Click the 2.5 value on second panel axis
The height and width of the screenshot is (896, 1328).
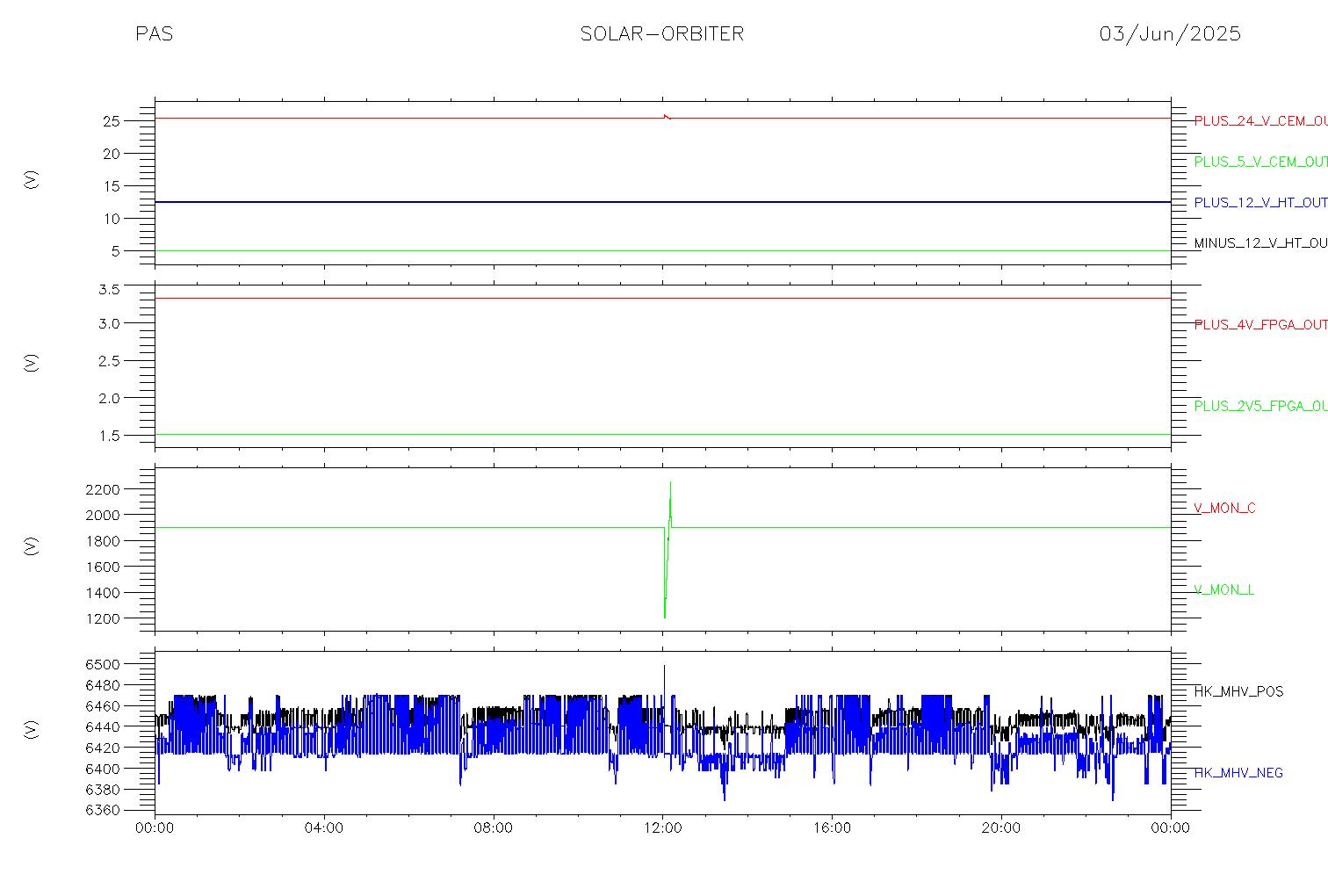tap(109, 361)
